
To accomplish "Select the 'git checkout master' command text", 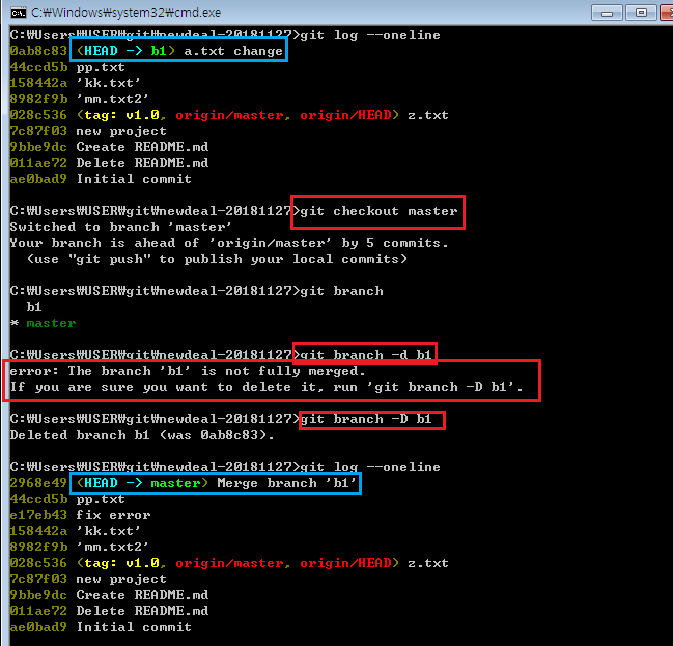I will point(379,211).
